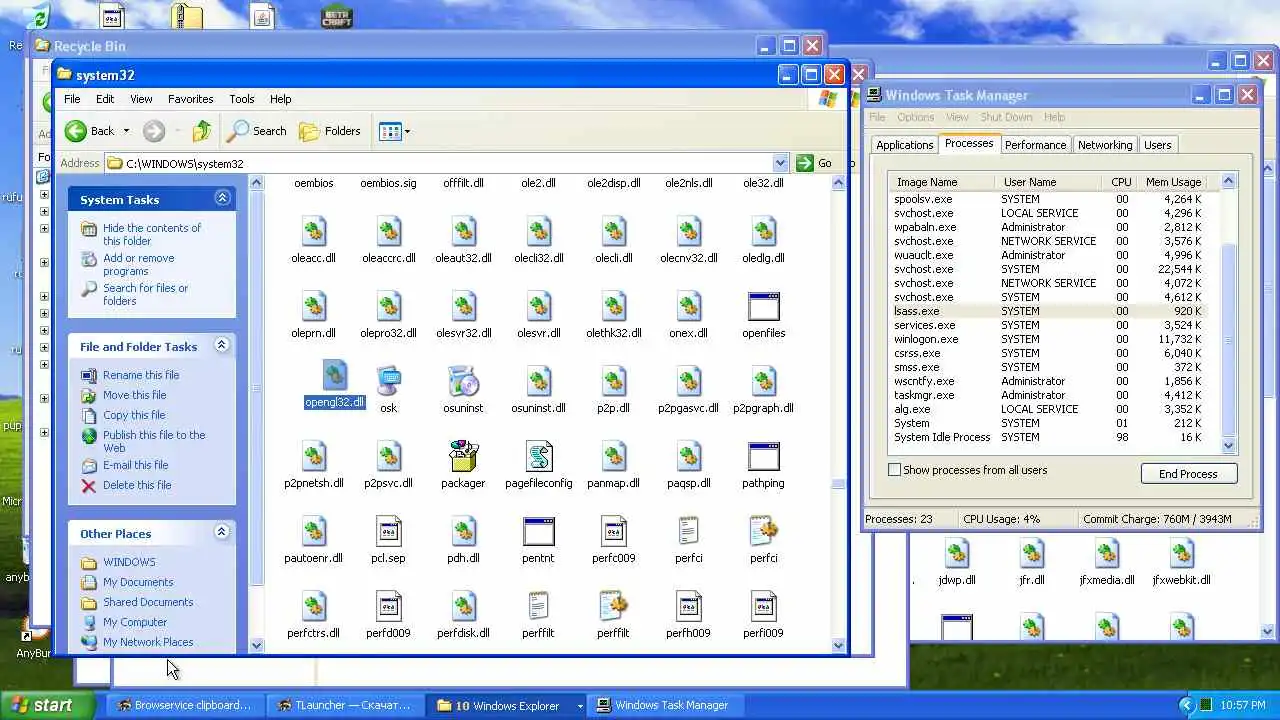Select jdwp.dll in the background window

[x=957, y=554]
